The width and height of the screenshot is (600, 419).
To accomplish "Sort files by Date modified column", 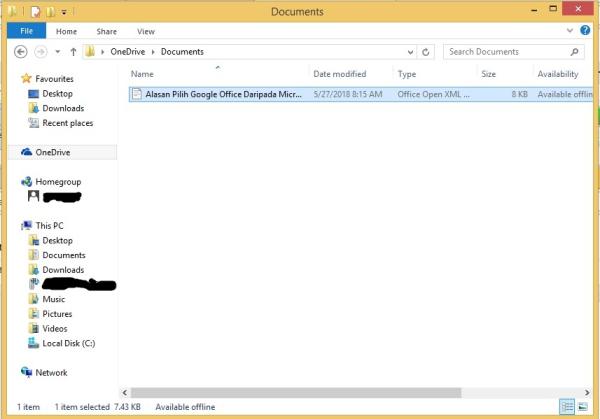I will (x=338, y=74).
